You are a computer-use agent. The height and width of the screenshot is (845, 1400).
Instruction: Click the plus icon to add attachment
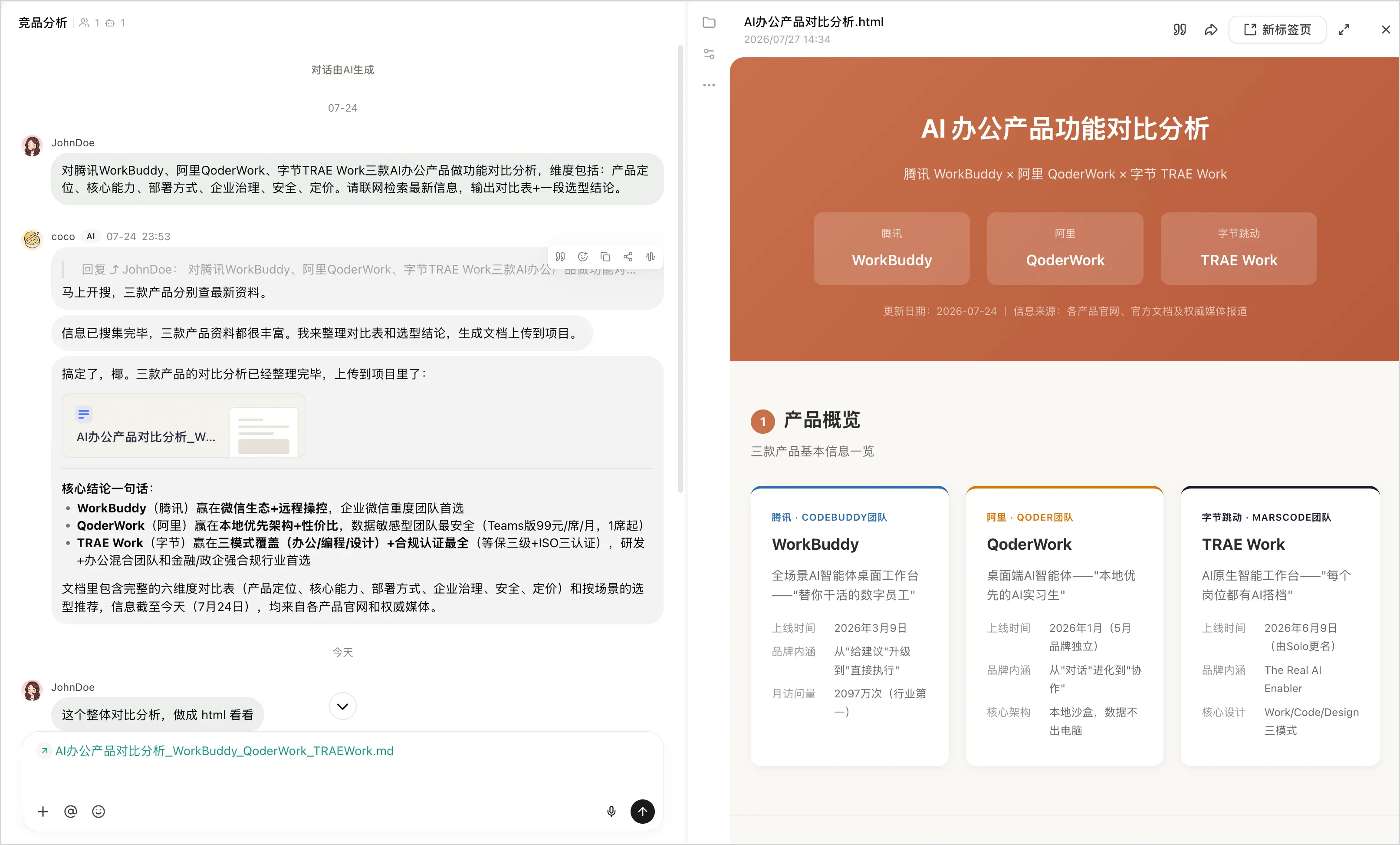(43, 812)
